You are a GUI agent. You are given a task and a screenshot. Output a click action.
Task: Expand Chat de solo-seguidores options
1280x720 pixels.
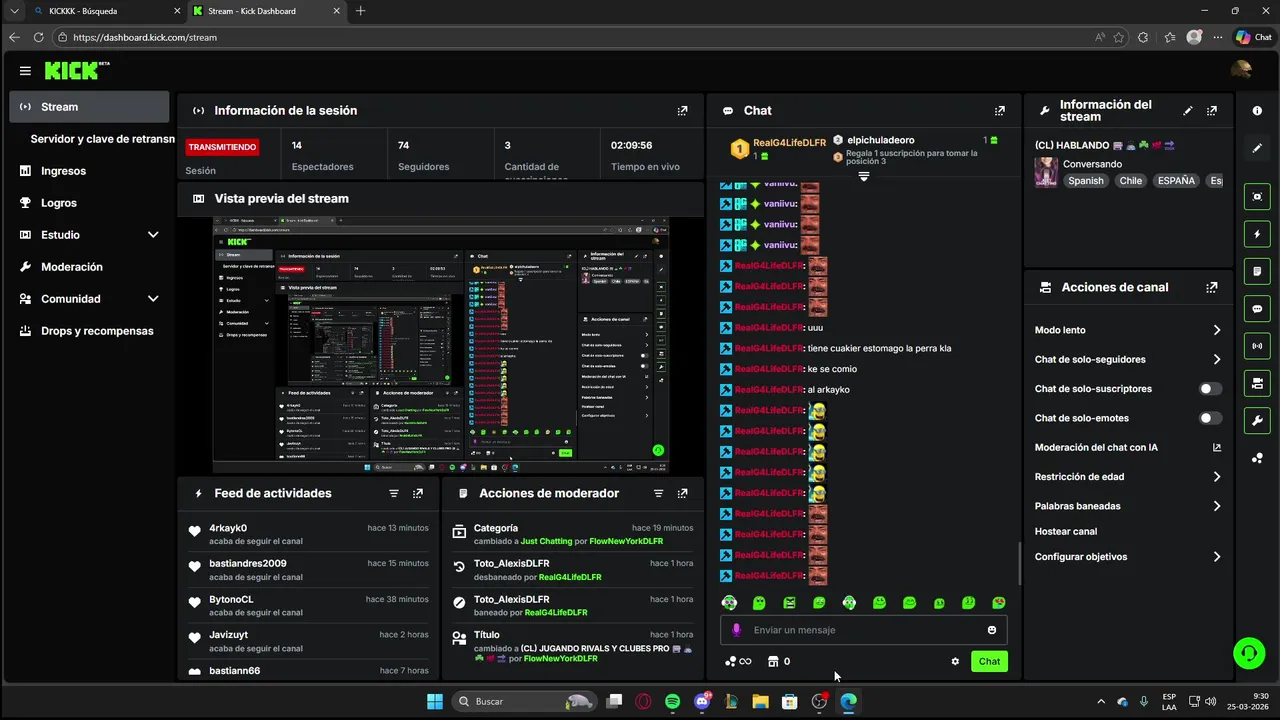1217,360
